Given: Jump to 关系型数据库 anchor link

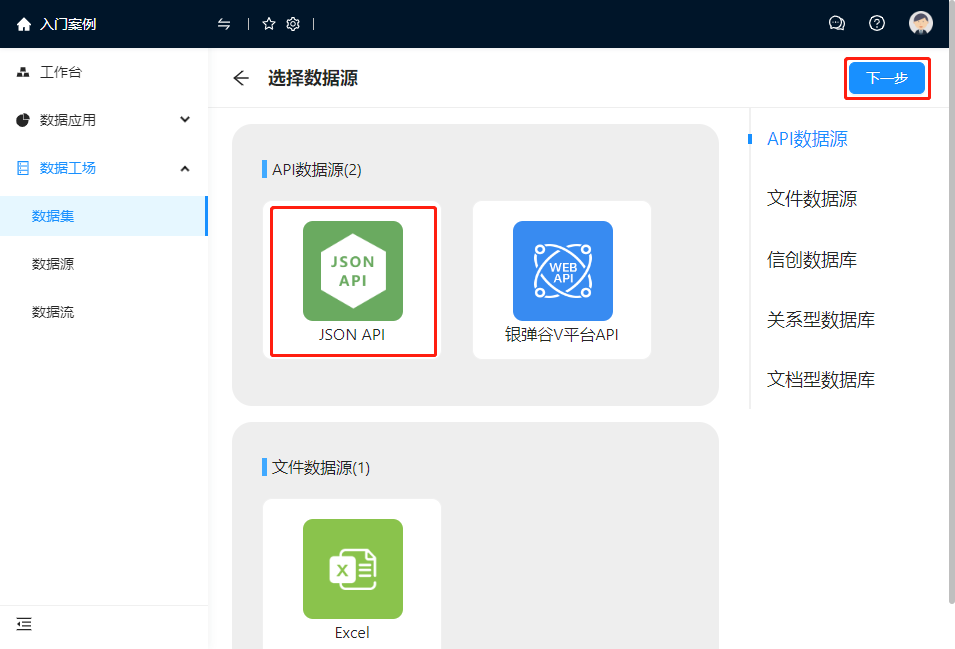Looking at the screenshot, I should 821,320.
